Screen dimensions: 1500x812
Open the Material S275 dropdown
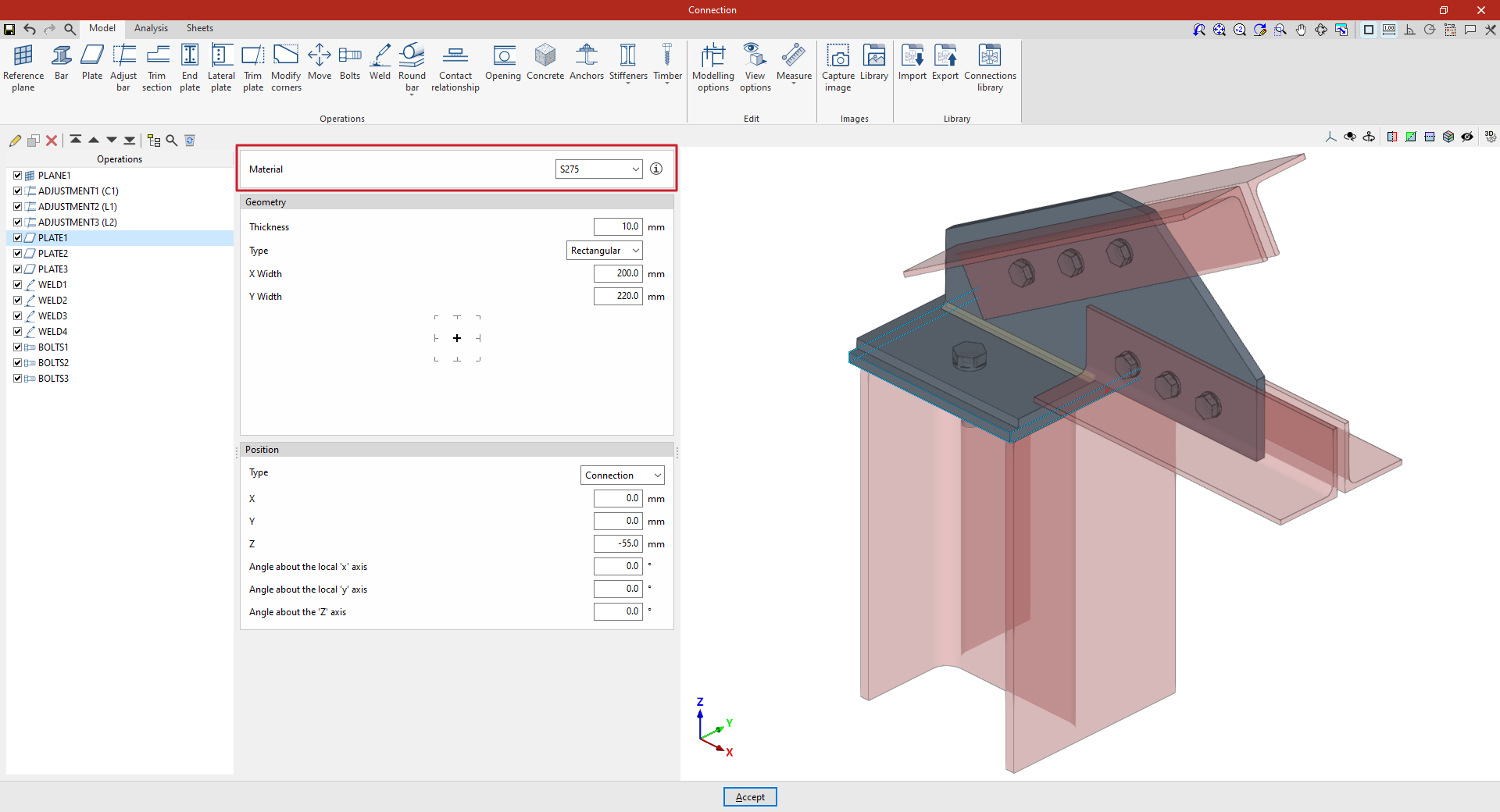pyautogui.click(x=598, y=169)
